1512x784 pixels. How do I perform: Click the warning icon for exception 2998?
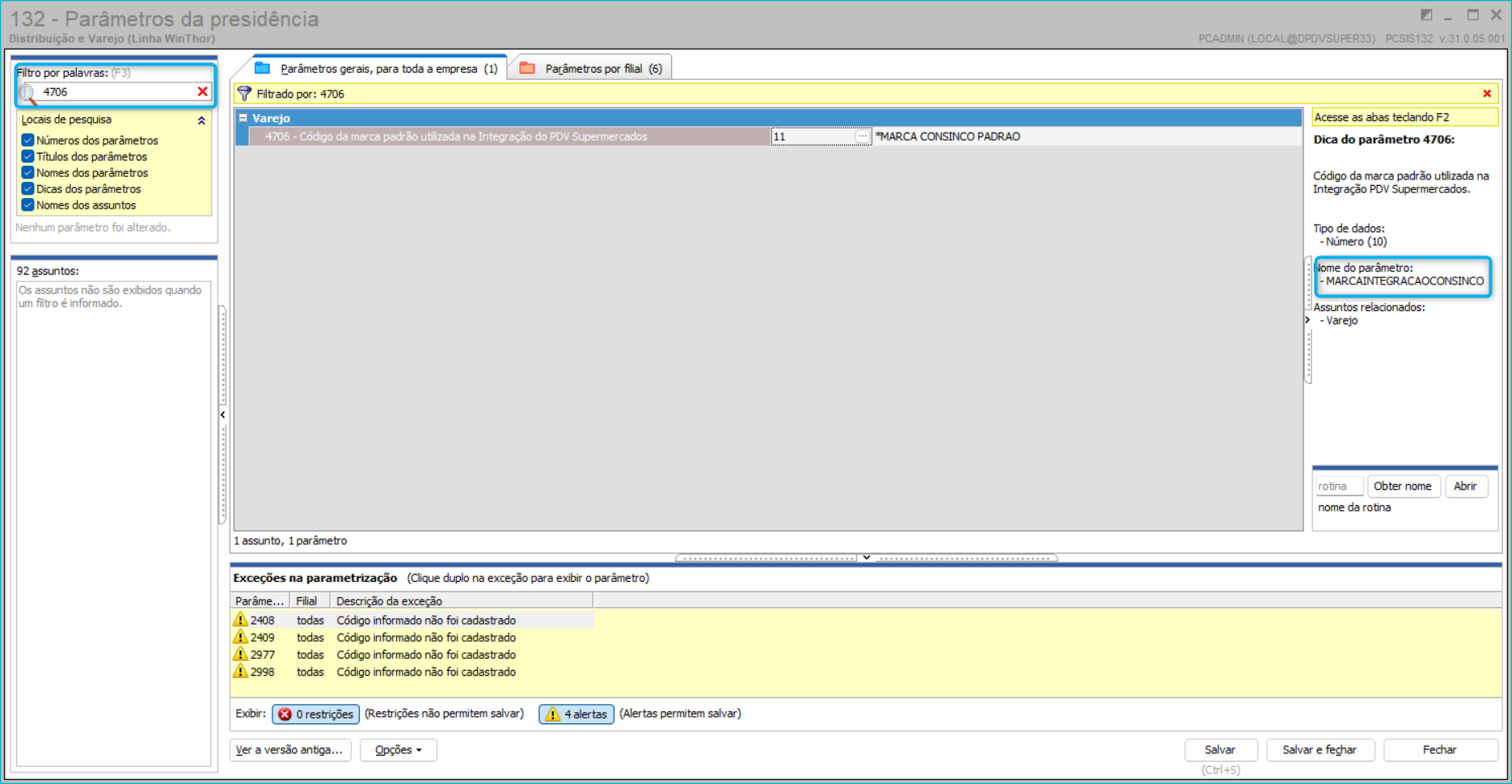240,672
